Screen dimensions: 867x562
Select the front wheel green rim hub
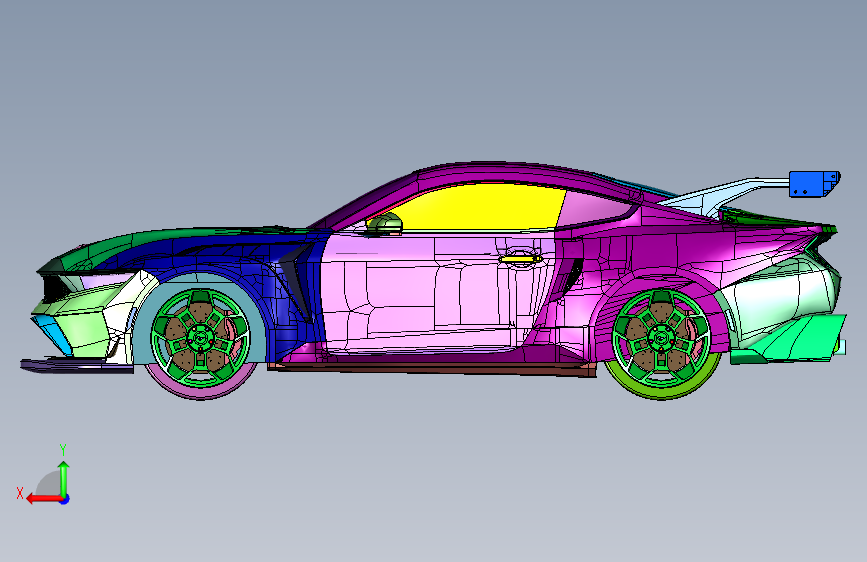coord(200,337)
